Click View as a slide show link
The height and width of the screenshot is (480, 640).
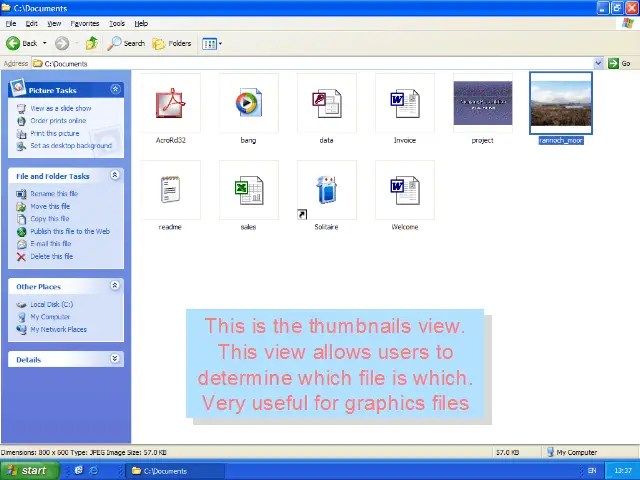coord(60,108)
